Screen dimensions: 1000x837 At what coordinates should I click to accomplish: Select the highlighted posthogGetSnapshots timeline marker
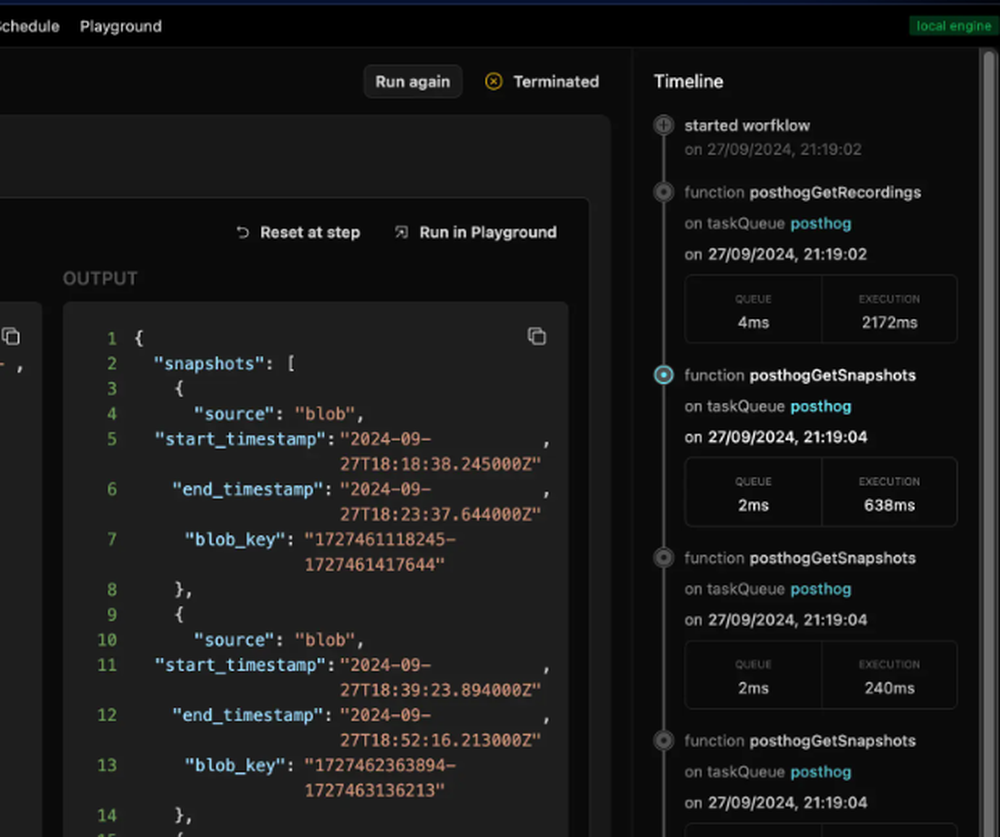(x=663, y=375)
